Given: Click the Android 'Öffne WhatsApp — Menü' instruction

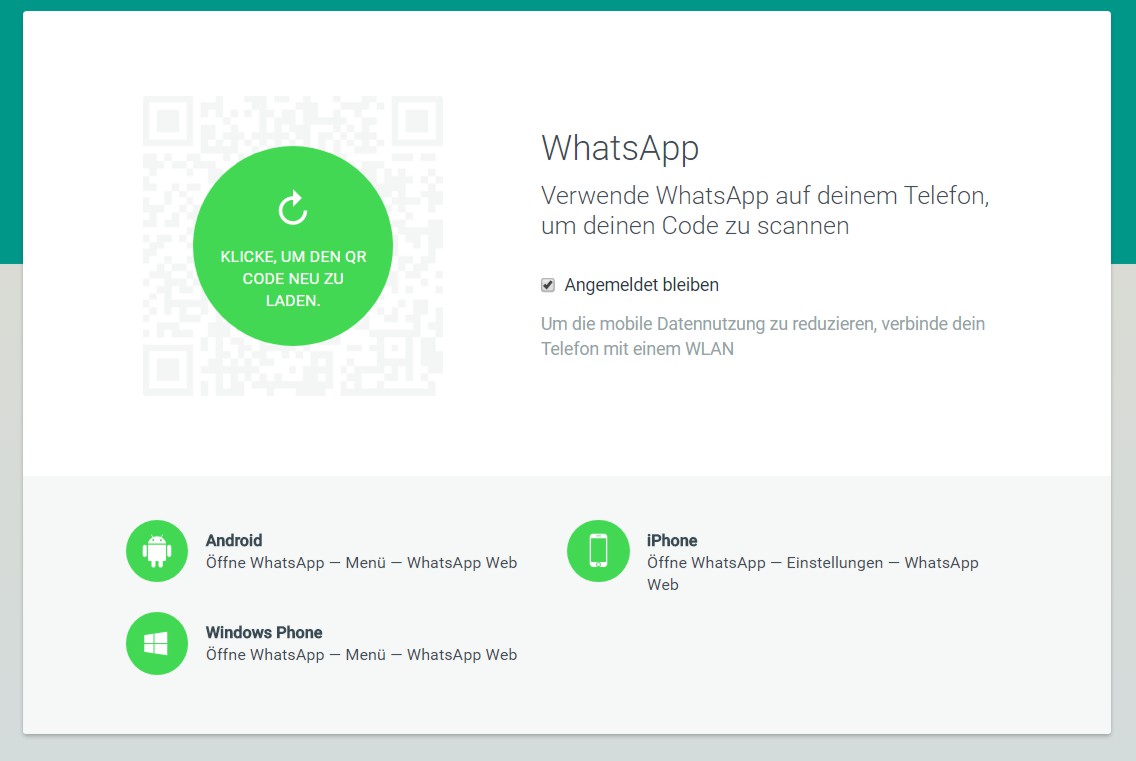Looking at the screenshot, I should pos(362,562).
